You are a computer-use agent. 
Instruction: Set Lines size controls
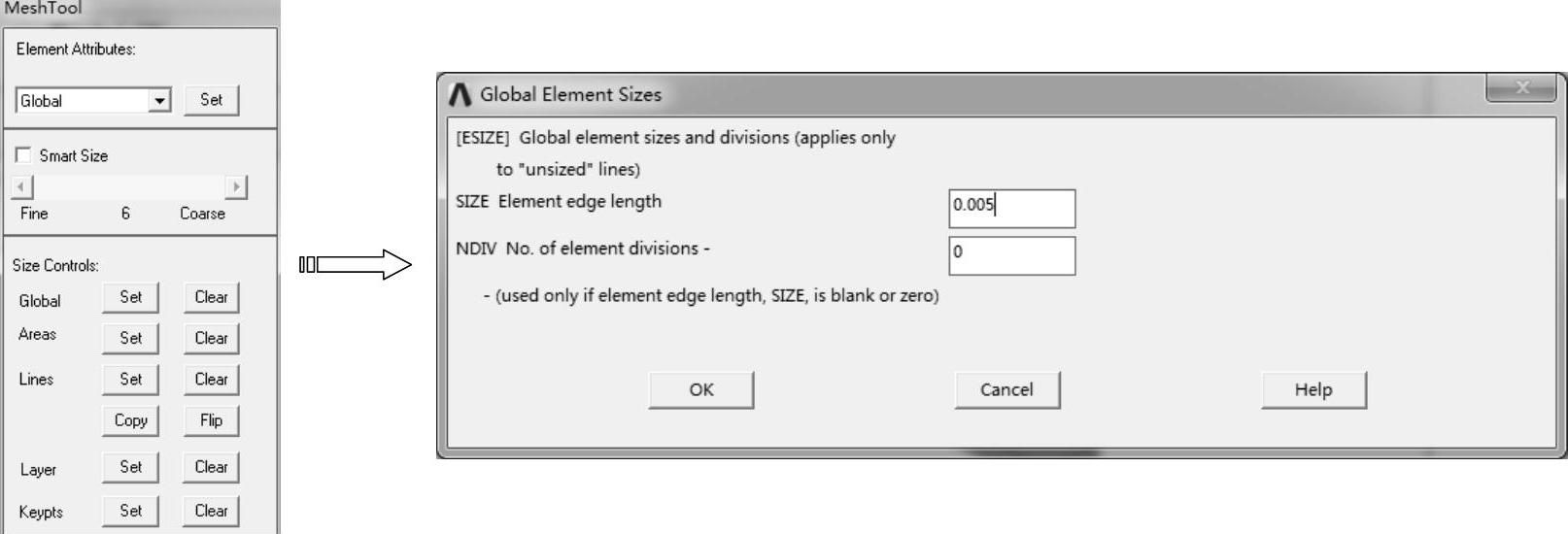pos(130,380)
